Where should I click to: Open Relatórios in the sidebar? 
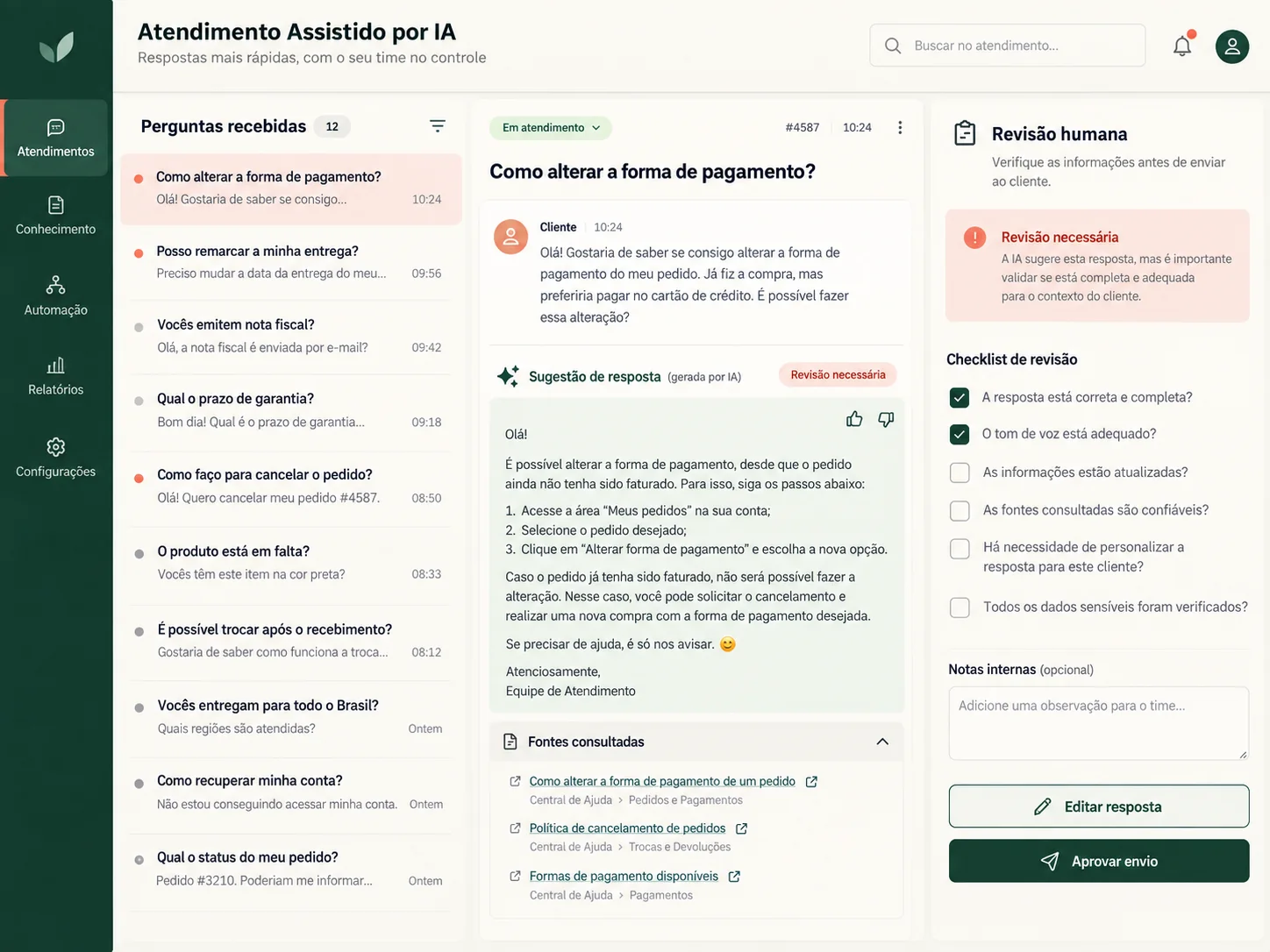pos(55,376)
